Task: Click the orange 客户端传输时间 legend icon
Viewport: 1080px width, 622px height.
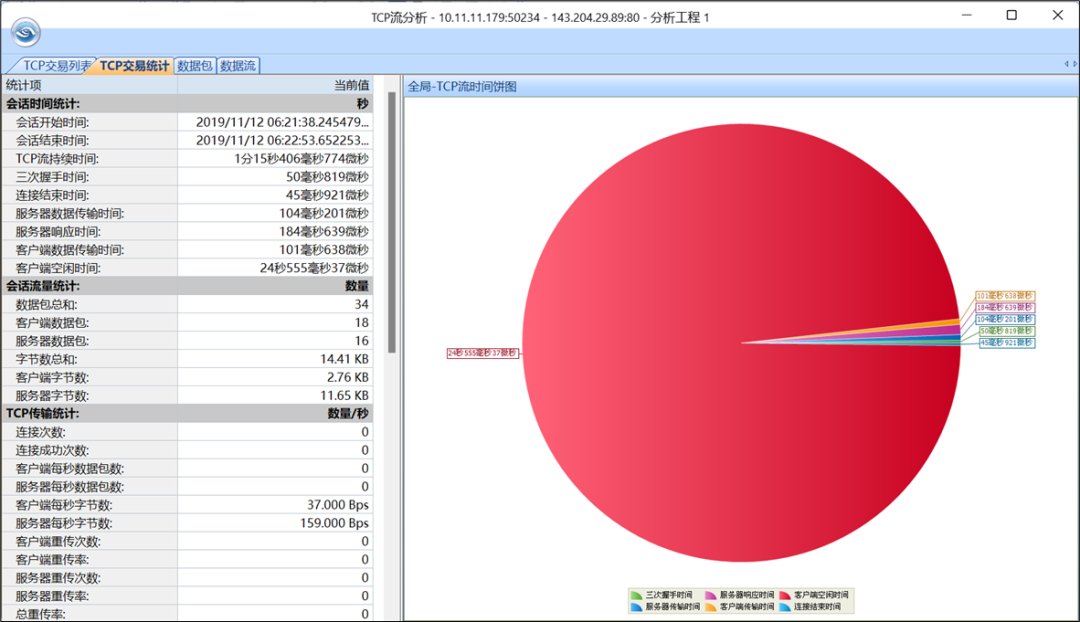Action: 711,607
